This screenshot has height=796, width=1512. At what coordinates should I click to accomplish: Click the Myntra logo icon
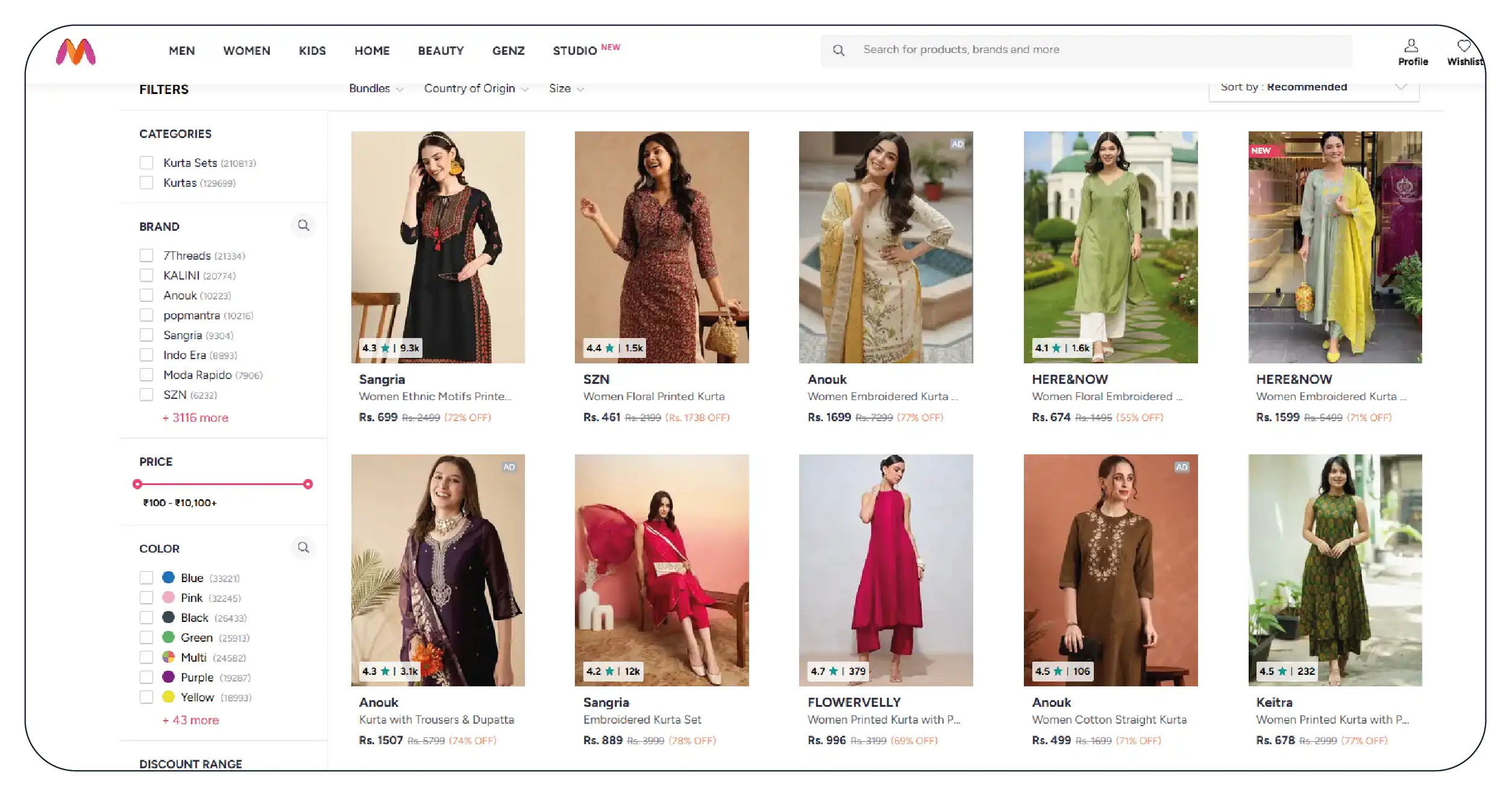click(75, 52)
